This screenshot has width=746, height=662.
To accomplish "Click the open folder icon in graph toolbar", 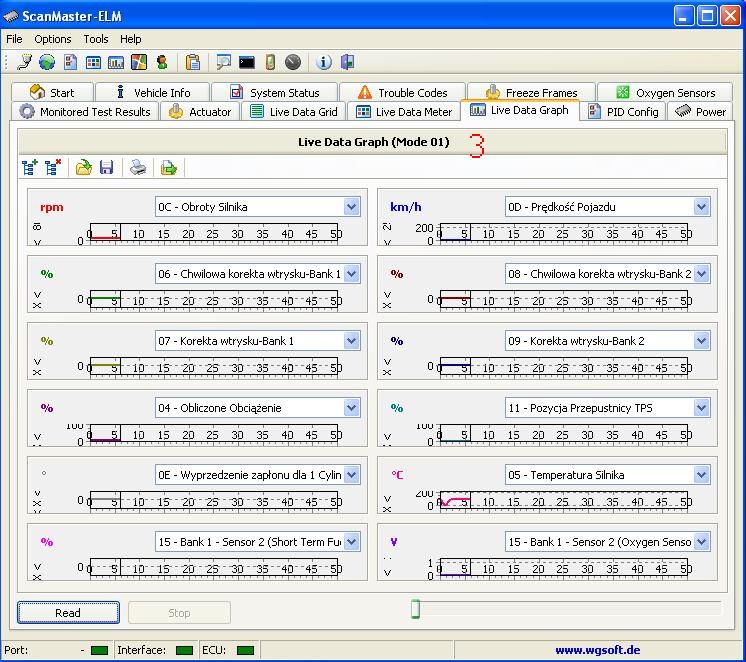I will tap(84, 168).
